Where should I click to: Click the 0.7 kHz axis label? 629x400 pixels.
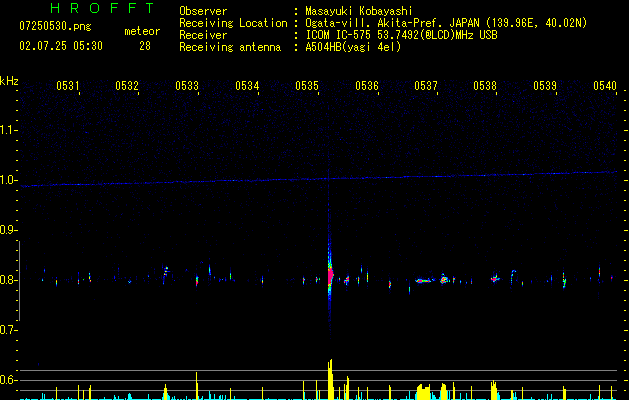[7, 330]
